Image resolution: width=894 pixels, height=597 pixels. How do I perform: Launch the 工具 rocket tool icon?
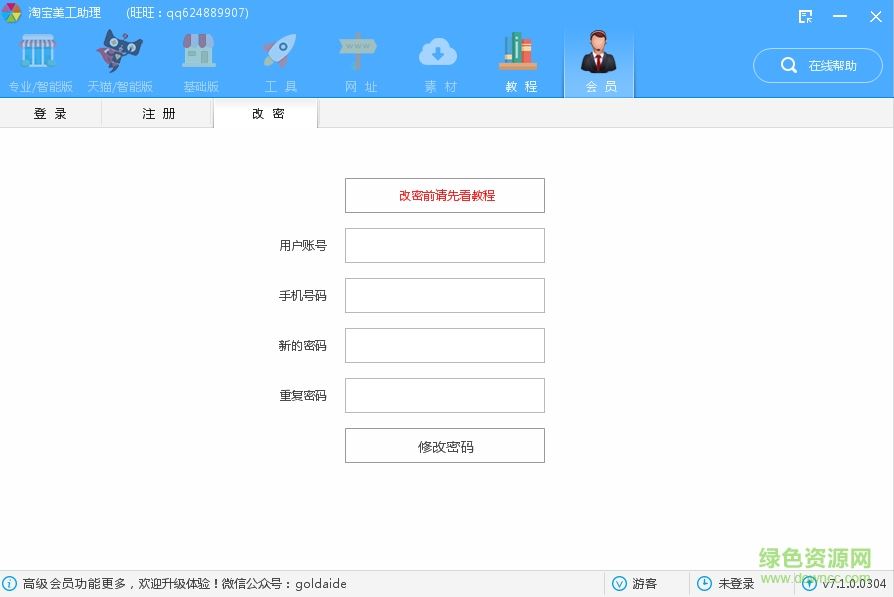click(x=279, y=50)
